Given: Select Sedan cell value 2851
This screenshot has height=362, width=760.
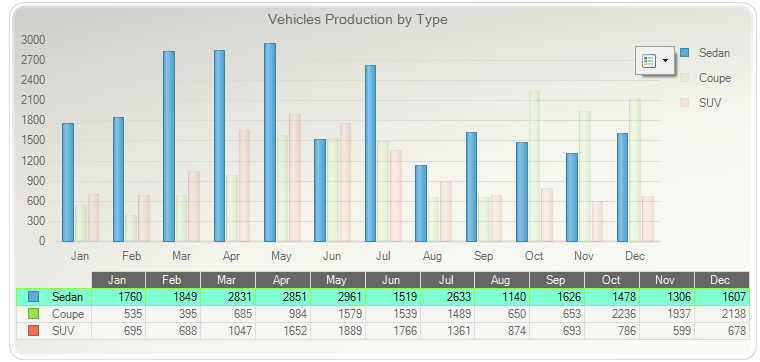Looking at the screenshot, I should tap(283, 297).
